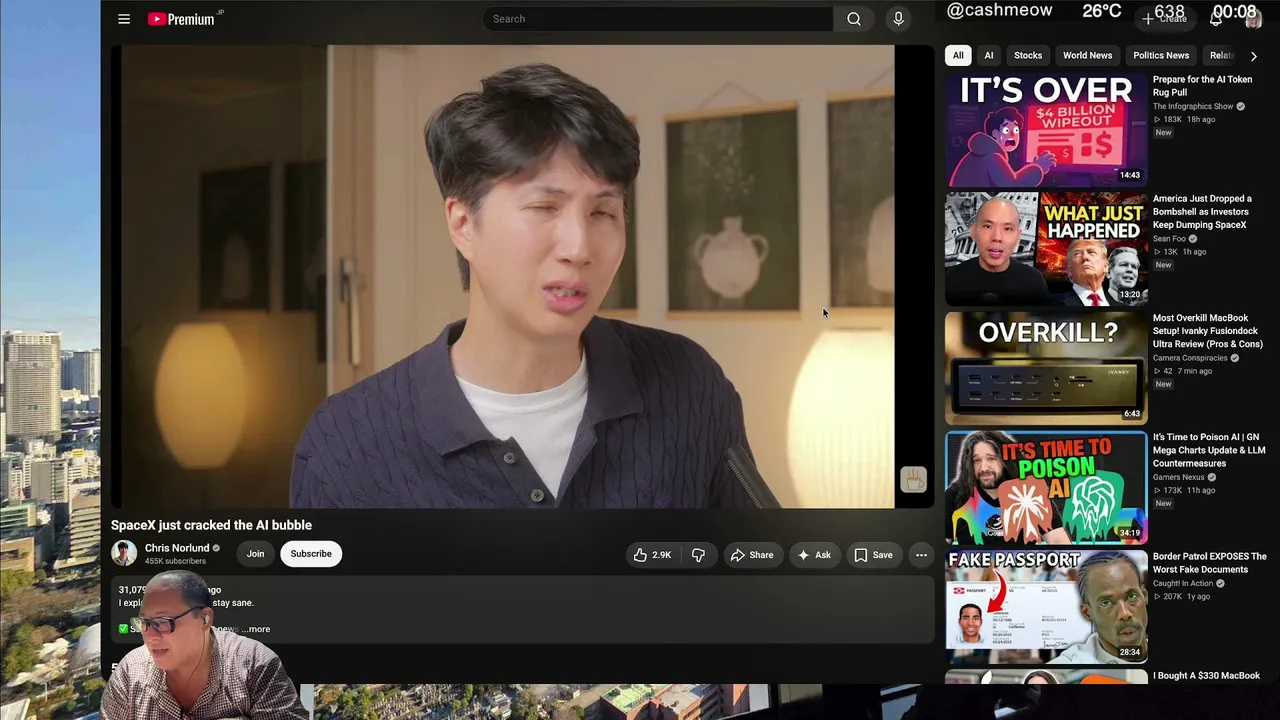Image resolution: width=1280 pixels, height=720 pixels.
Task: Share the video using the Share button
Action: 751,555
